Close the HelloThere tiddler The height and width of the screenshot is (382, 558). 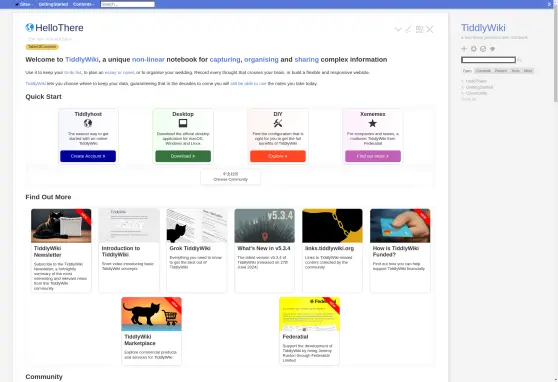(x=430, y=29)
